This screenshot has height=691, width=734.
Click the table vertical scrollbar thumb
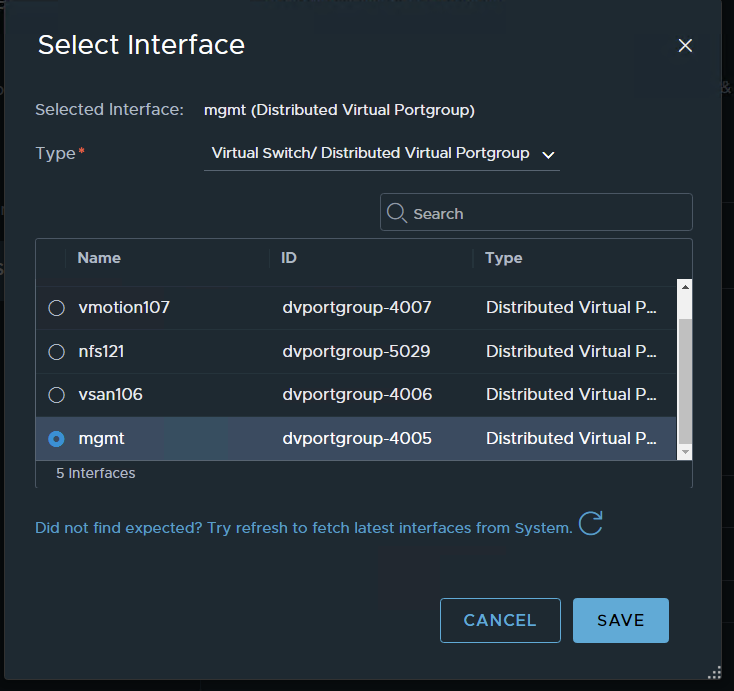pos(685,380)
